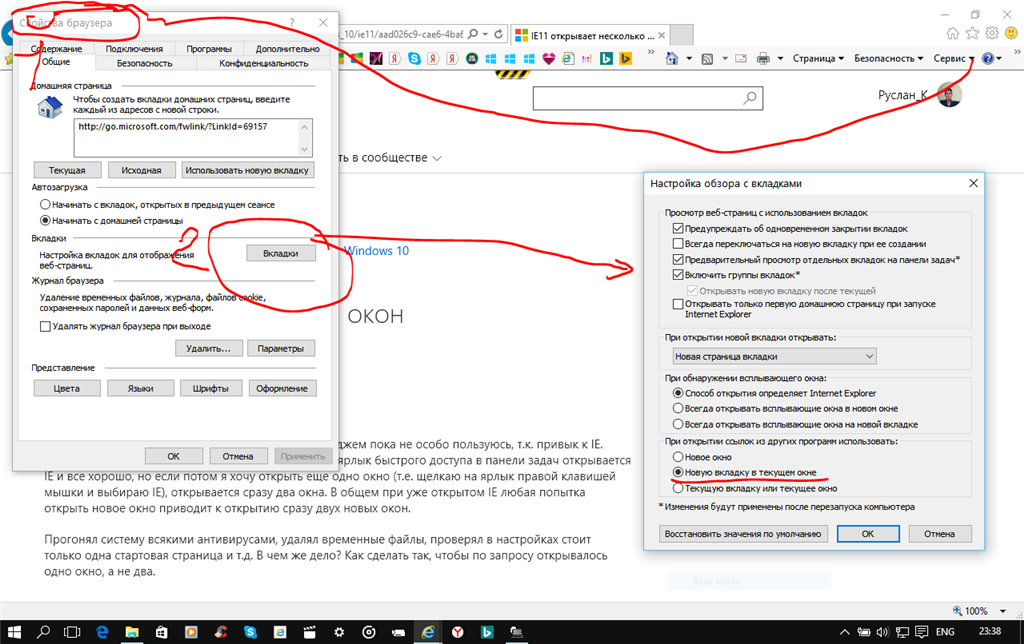This screenshot has height=644, width=1024.
Task: Open the Программы tab
Action: pyautogui.click(x=209, y=49)
